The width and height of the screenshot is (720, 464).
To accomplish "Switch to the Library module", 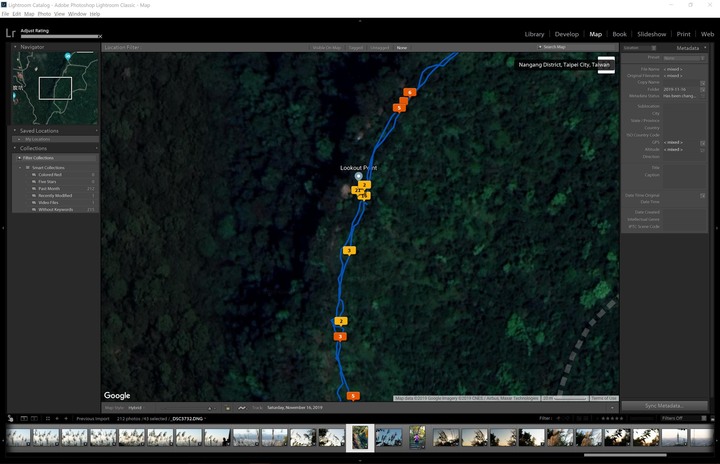I will (534, 34).
